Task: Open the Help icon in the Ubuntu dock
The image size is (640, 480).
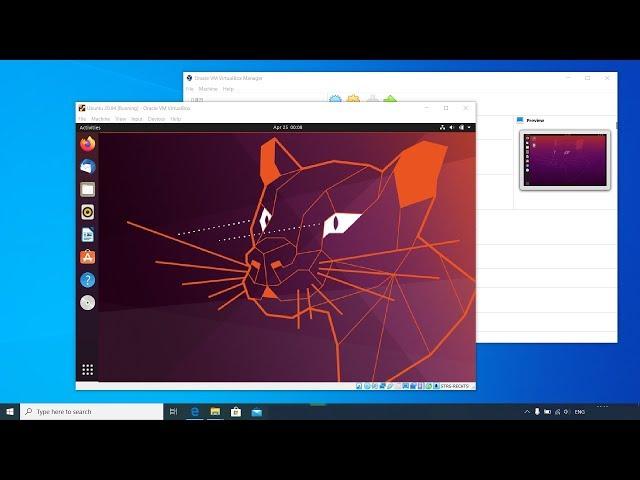Action: click(87, 280)
